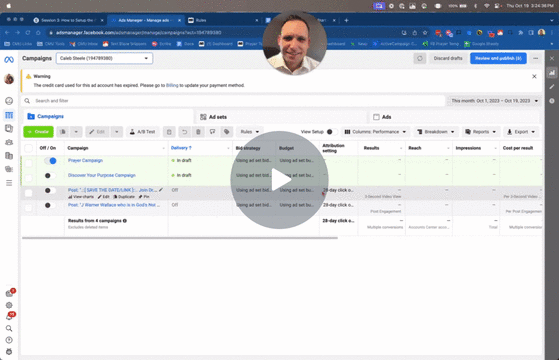Click the search magnifier in the left sidebar
The width and height of the screenshot is (559, 360).
(x=9, y=328)
